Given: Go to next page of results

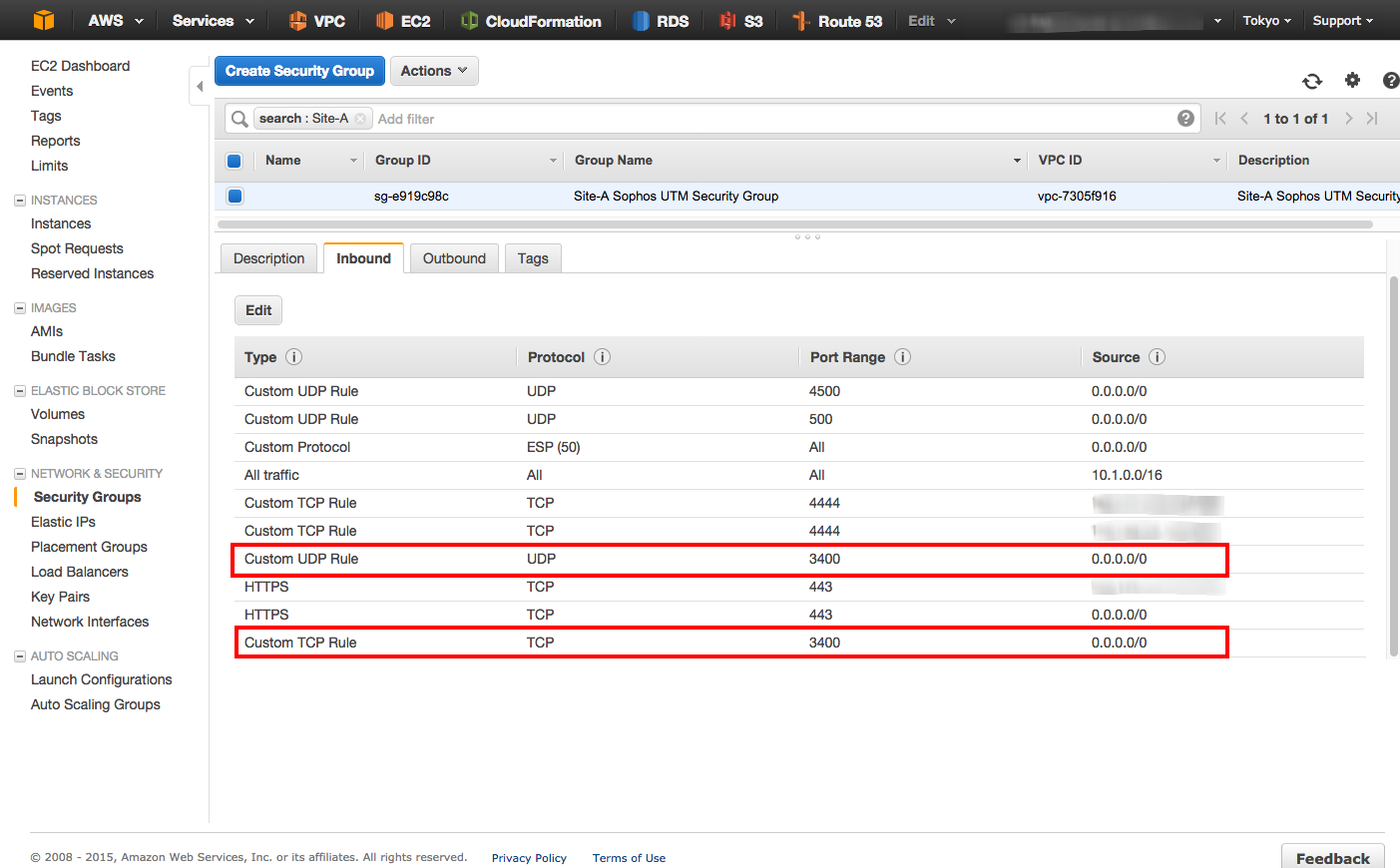Looking at the screenshot, I should (1348, 118).
